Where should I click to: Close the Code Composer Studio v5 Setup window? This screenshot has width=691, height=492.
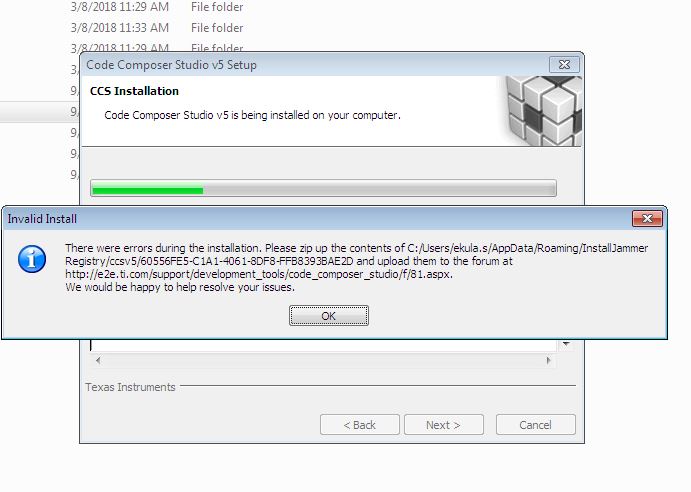tap(564, 65)
